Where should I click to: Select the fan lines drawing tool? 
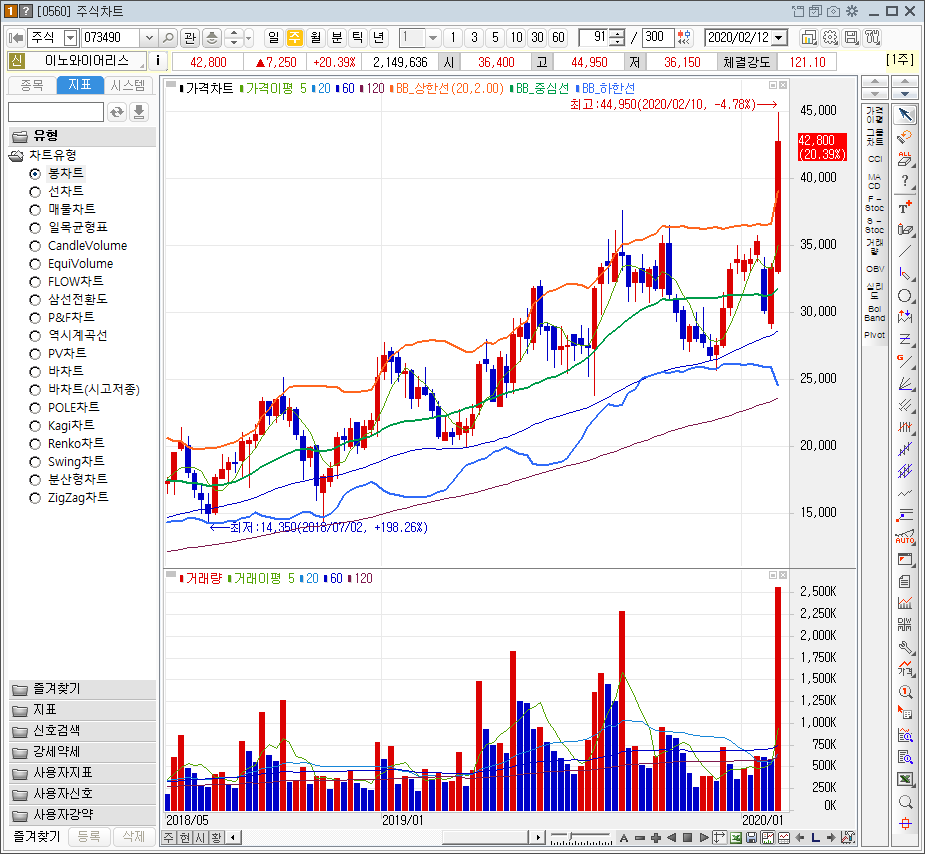click(x=905, y=384)
